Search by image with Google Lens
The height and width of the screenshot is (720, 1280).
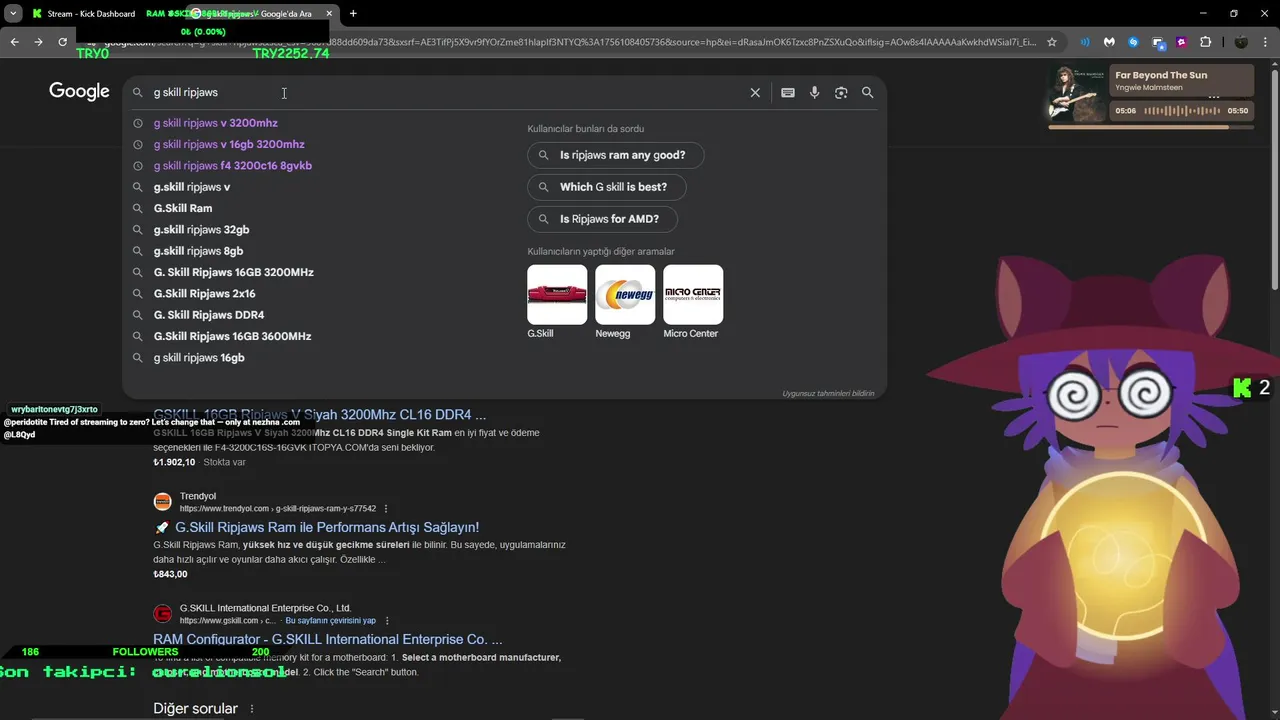841,92
